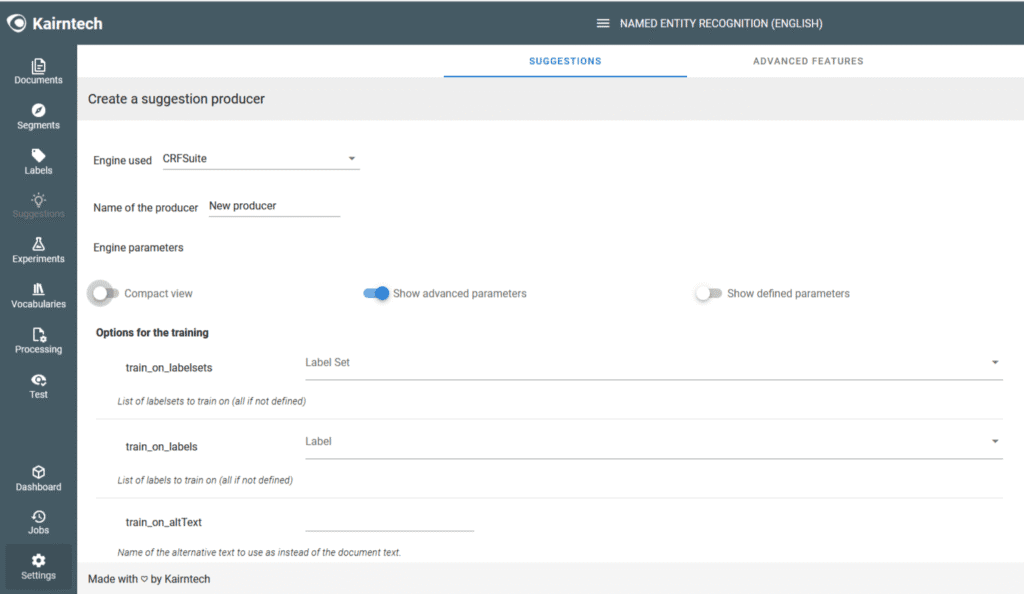This screenshot has width=1024, height=594.
Task: Switch to the Advanced Features tab
Action: (807, 61)
